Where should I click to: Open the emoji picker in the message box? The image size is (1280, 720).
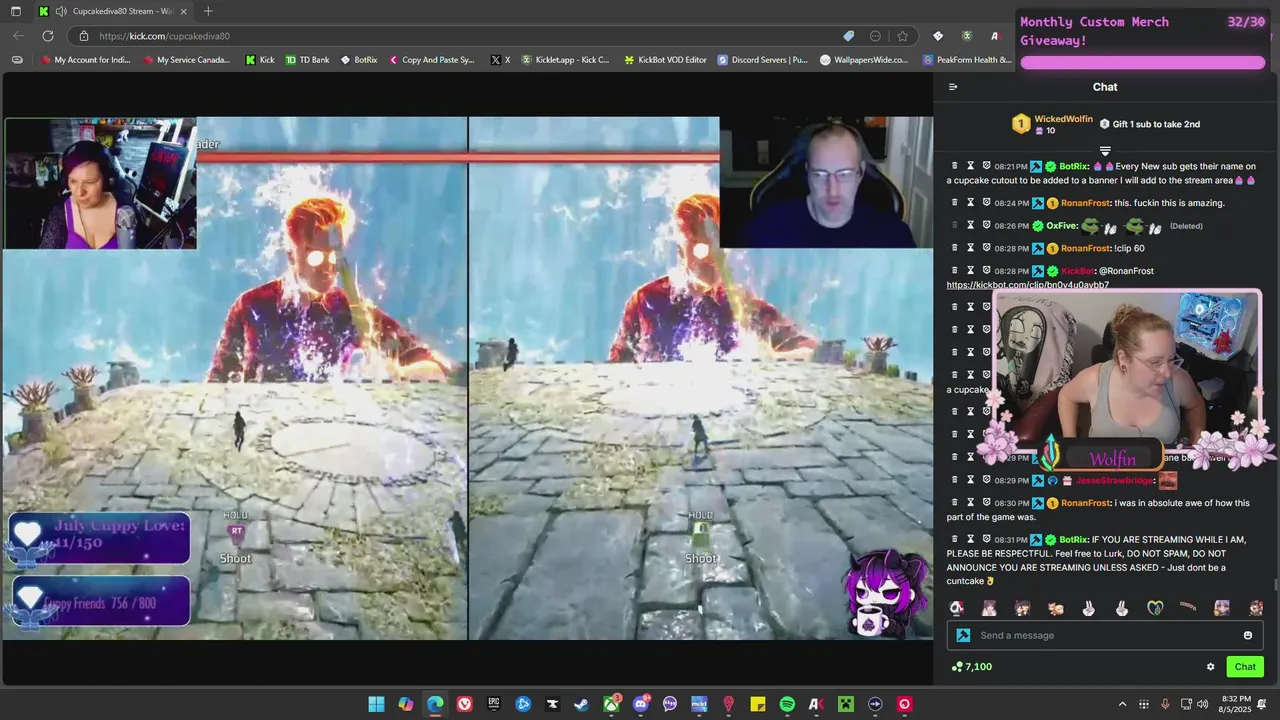pyautogui.click(x=1247, y=635)
